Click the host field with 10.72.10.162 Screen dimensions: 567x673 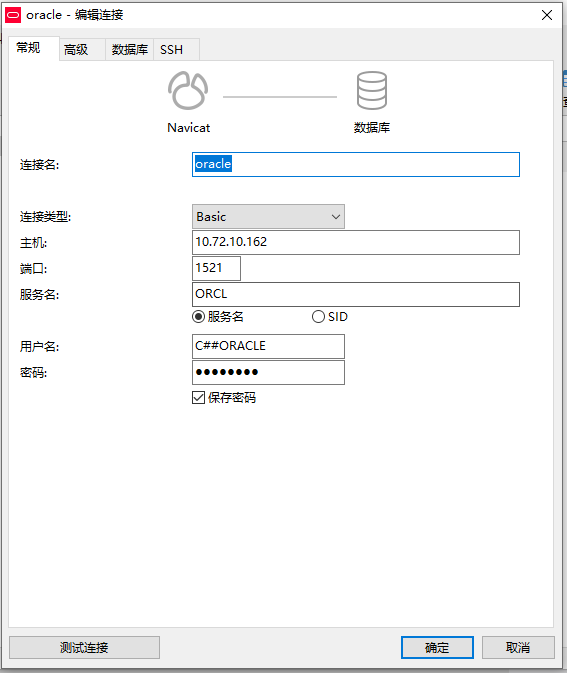(356, 243)
